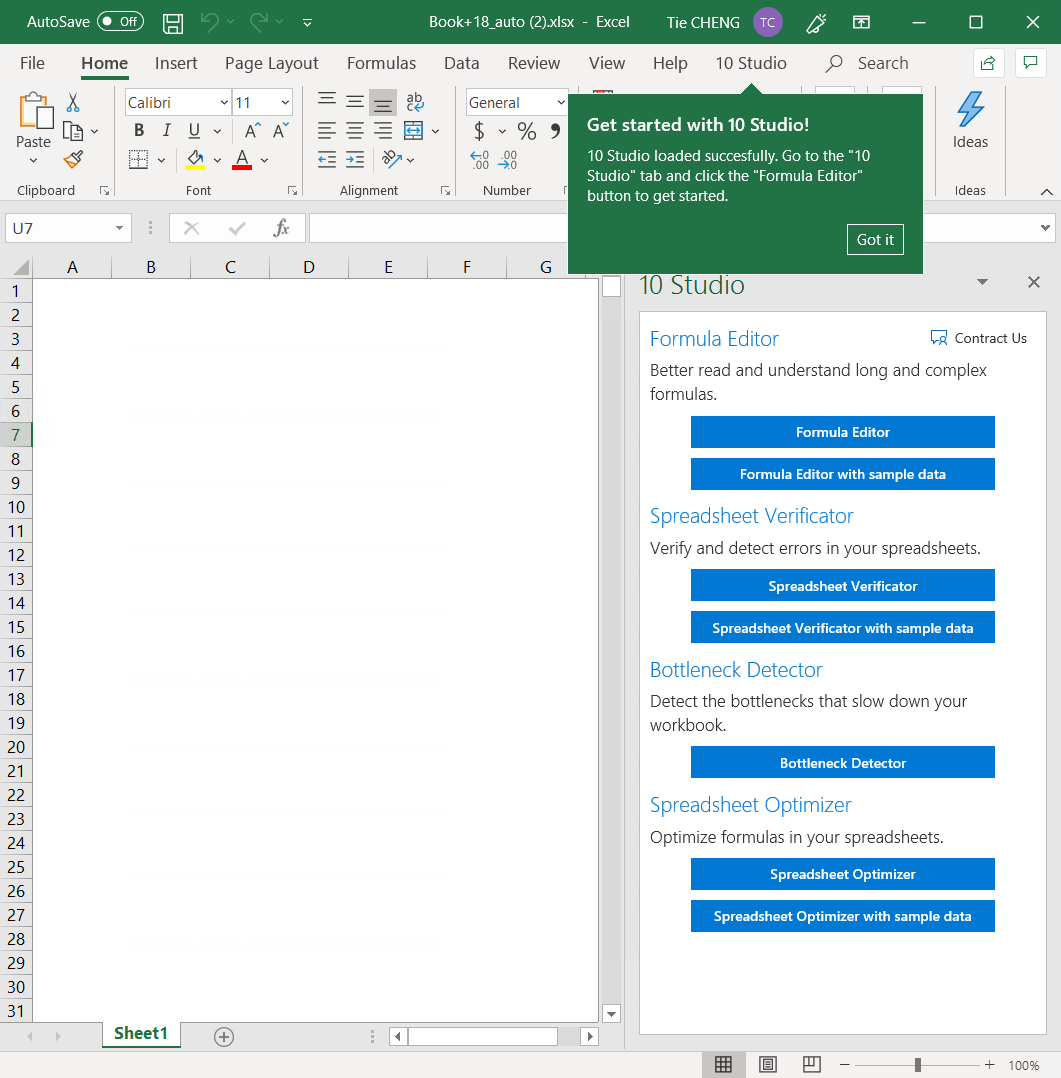1061x1078 pixels.
Task: Click the Got it button
Action: (875, 239)
